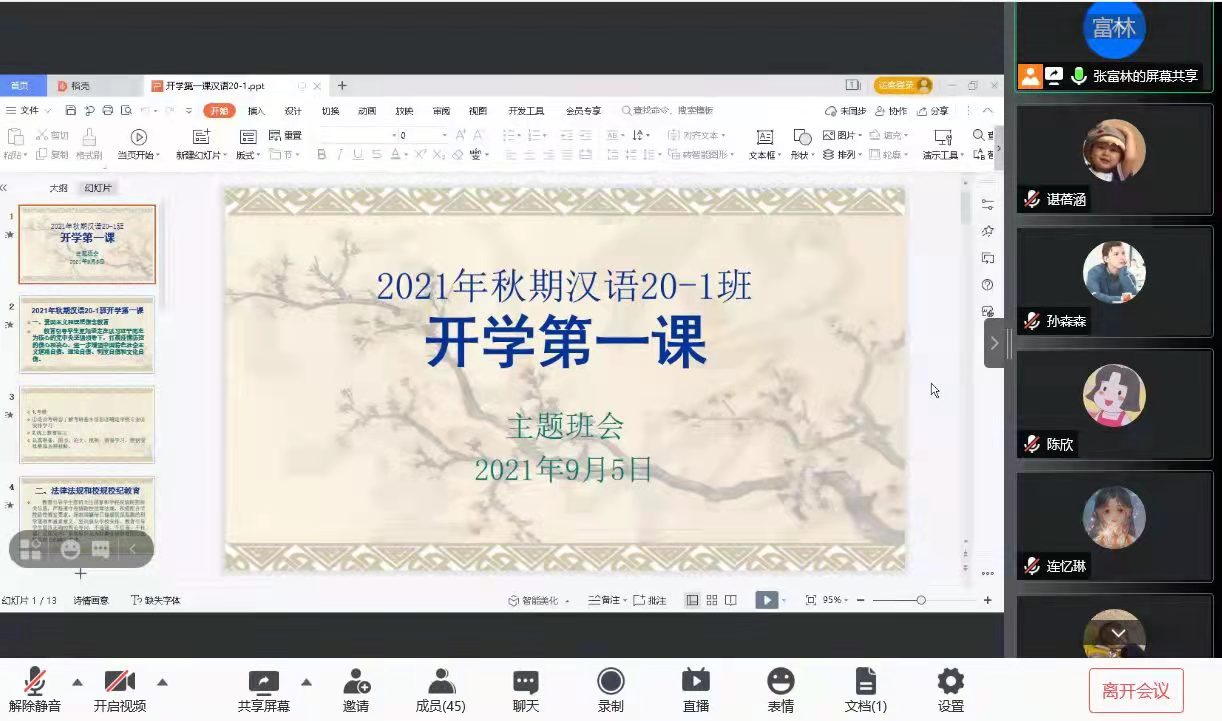The image size is (1222, 721).
Task: Start recording with the 录制 icon
Action: point(611,683)
